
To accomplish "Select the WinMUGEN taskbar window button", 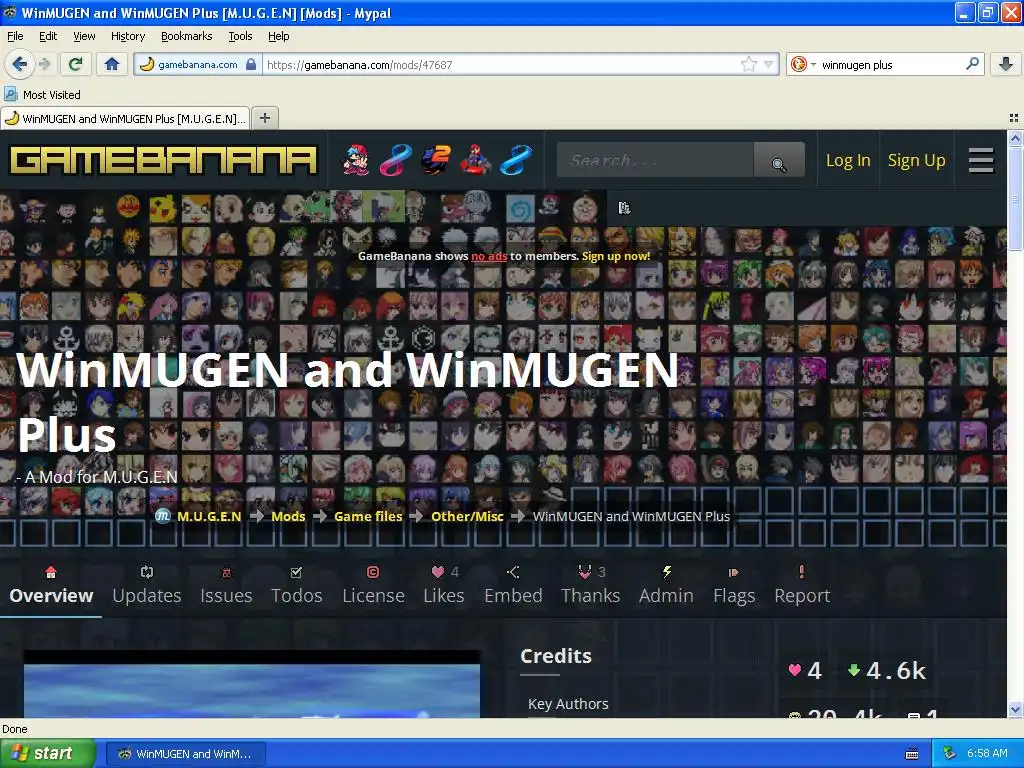I will point(185,754).
